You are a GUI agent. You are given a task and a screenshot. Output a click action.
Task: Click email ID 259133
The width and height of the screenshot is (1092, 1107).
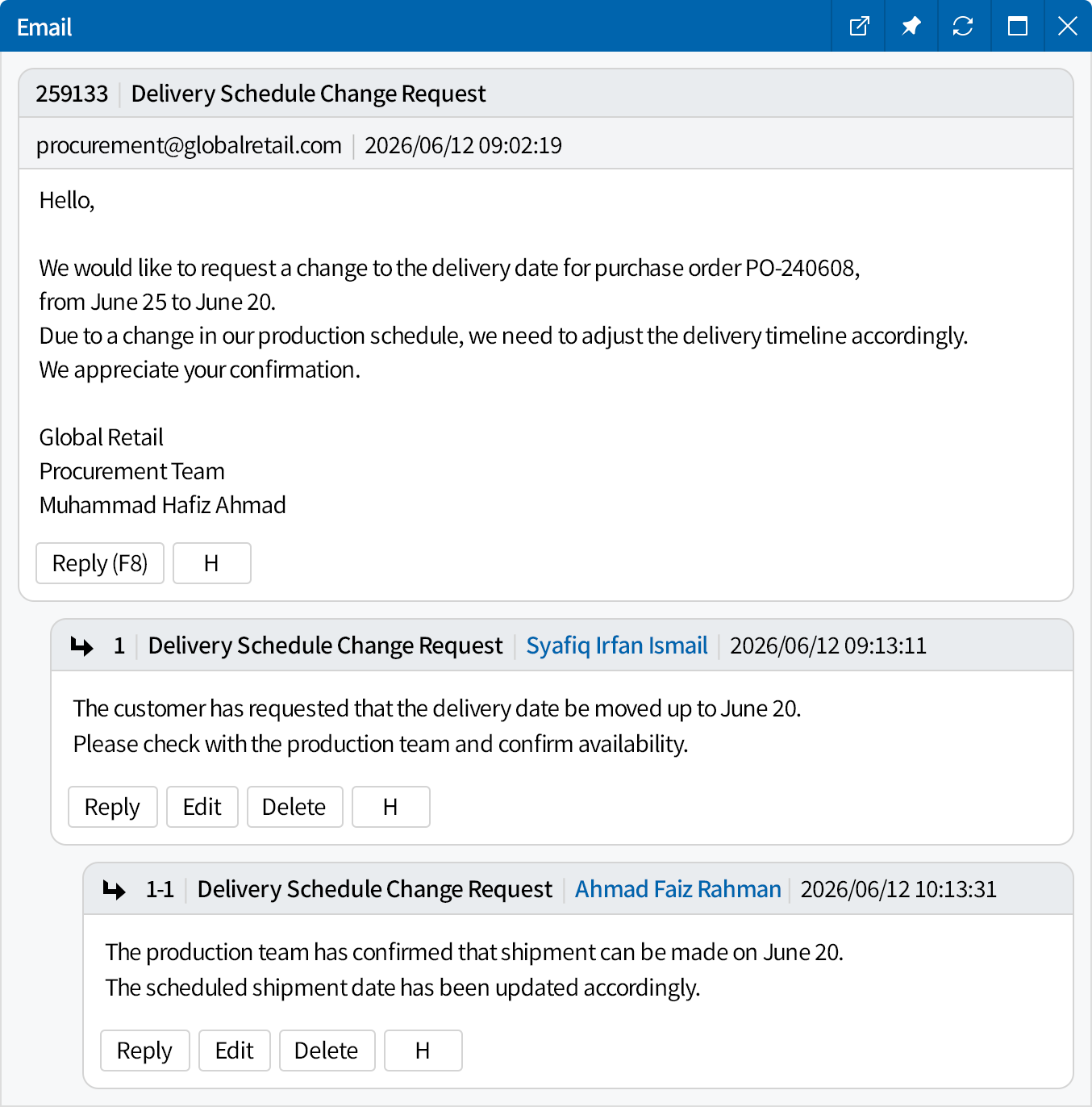72,94
